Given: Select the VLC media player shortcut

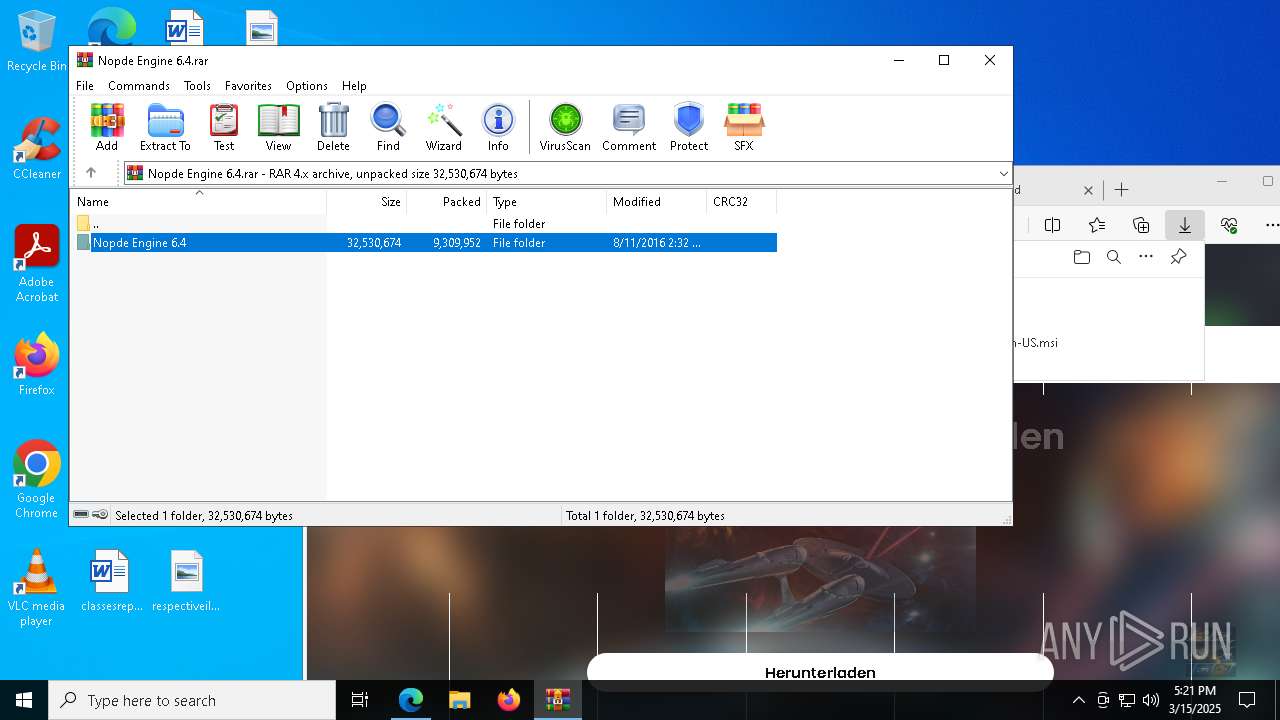Looking at the screenshot, I should coord(36,588).
